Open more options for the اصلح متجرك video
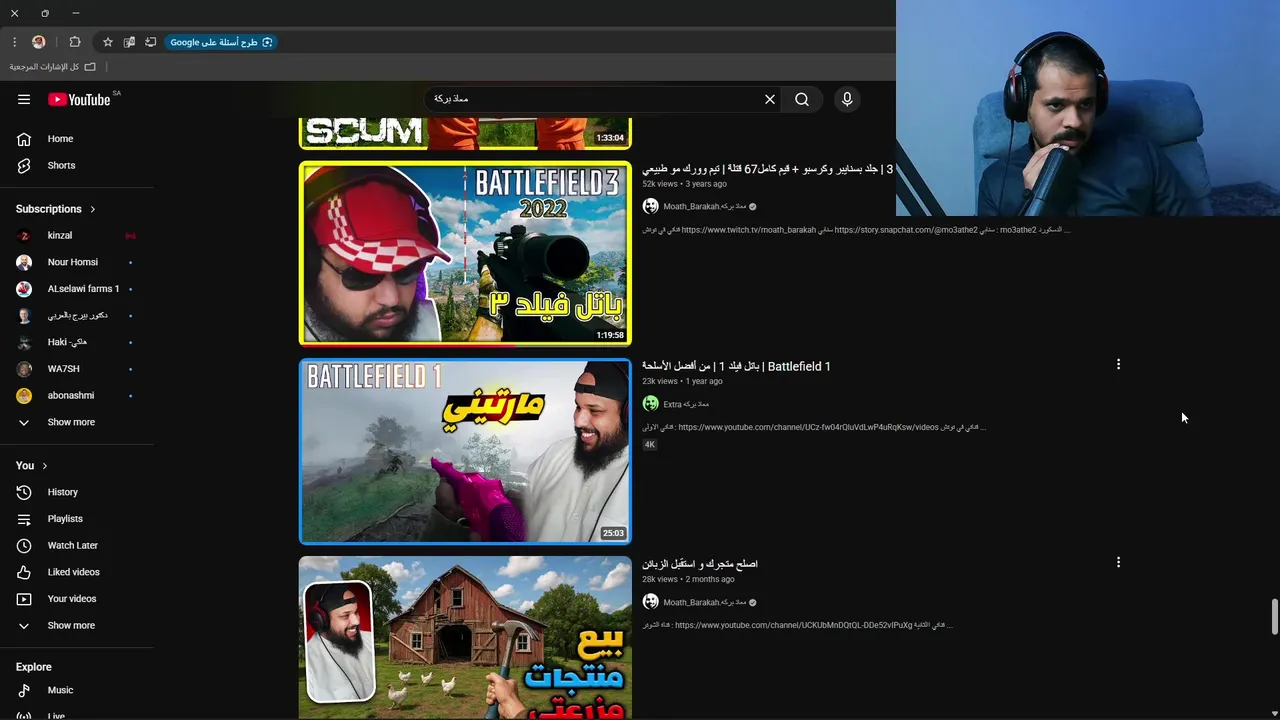The height and width of the screenshot is (720, 1280). 1118,563
